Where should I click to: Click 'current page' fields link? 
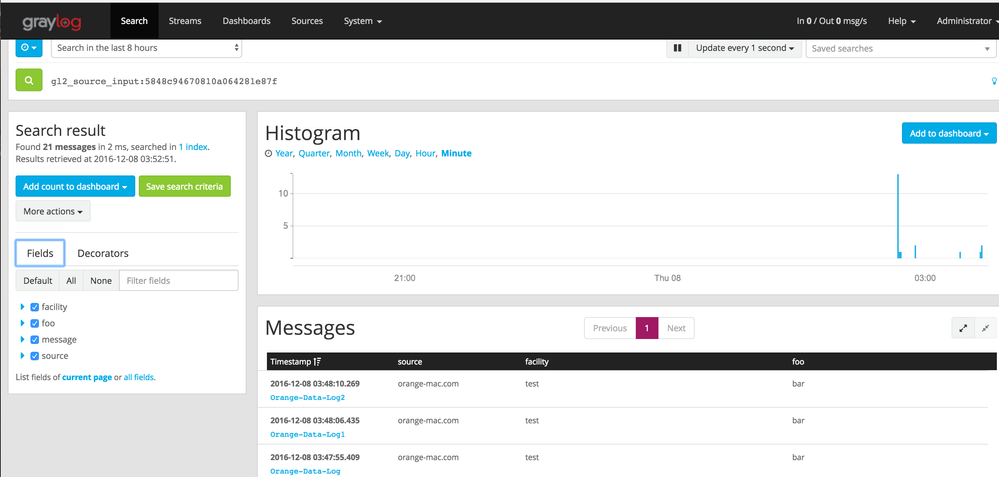(x=87, y=377)
